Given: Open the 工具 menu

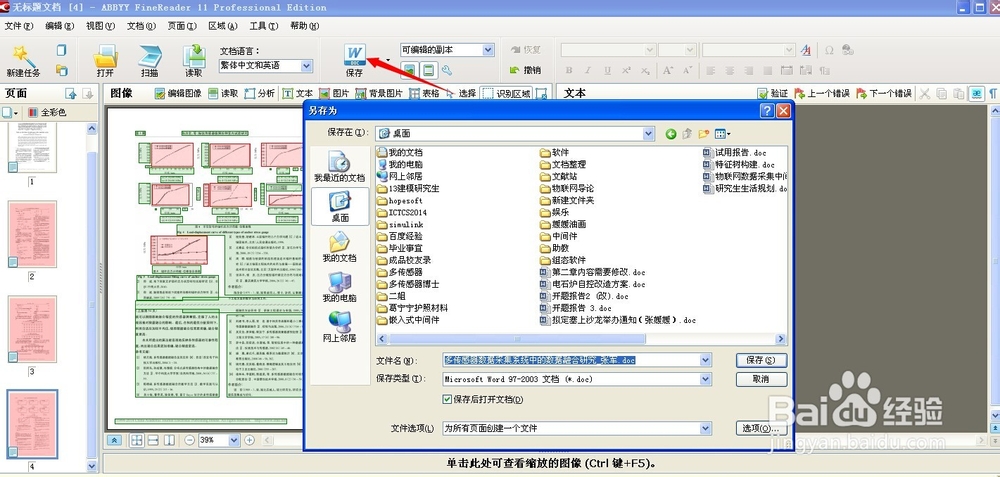Looking at the screenshot, I should 263,26.
